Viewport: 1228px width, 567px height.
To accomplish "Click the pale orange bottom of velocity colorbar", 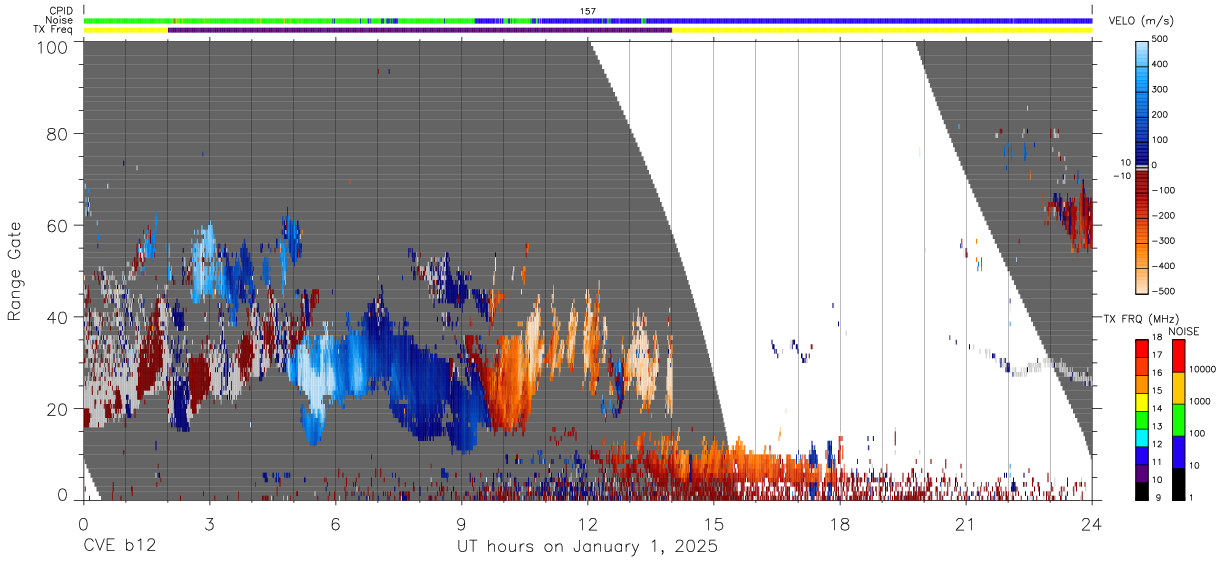I will pyautogui.click(x=1144, y=283).
